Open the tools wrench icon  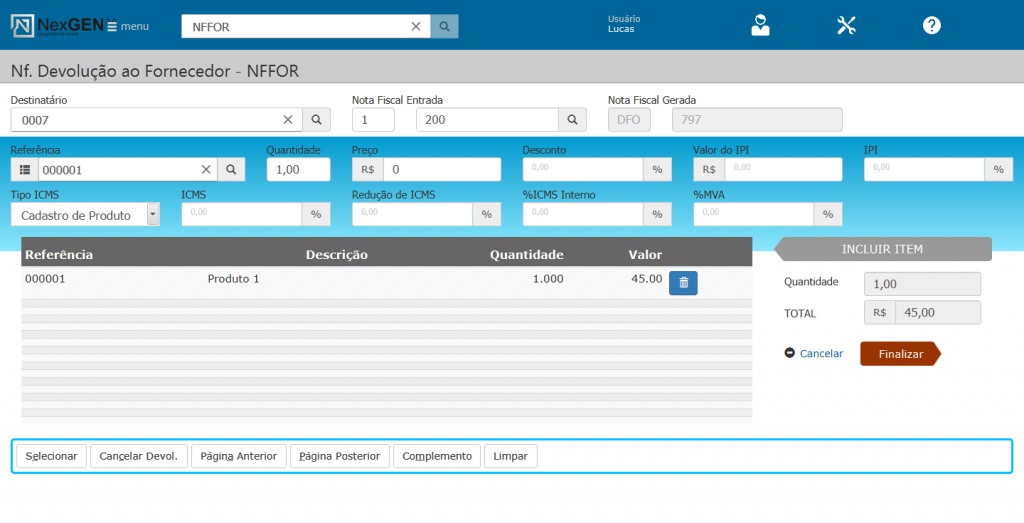click(846, 26)
